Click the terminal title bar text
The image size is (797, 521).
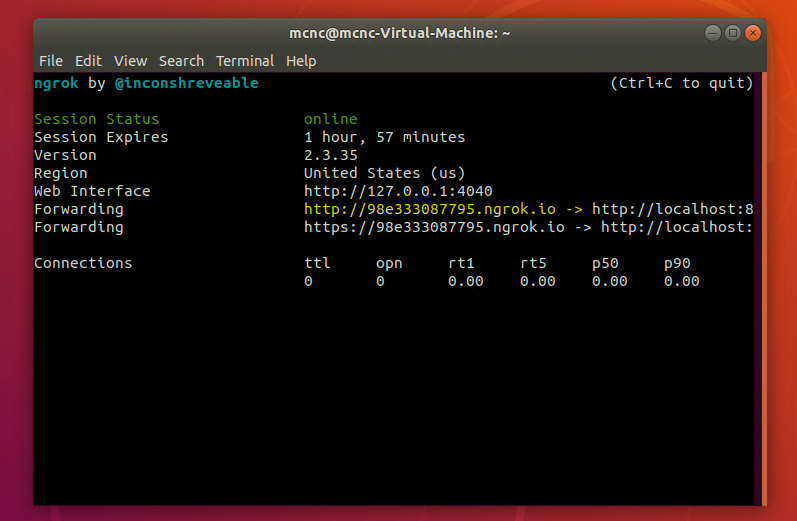tap(400, 33)
